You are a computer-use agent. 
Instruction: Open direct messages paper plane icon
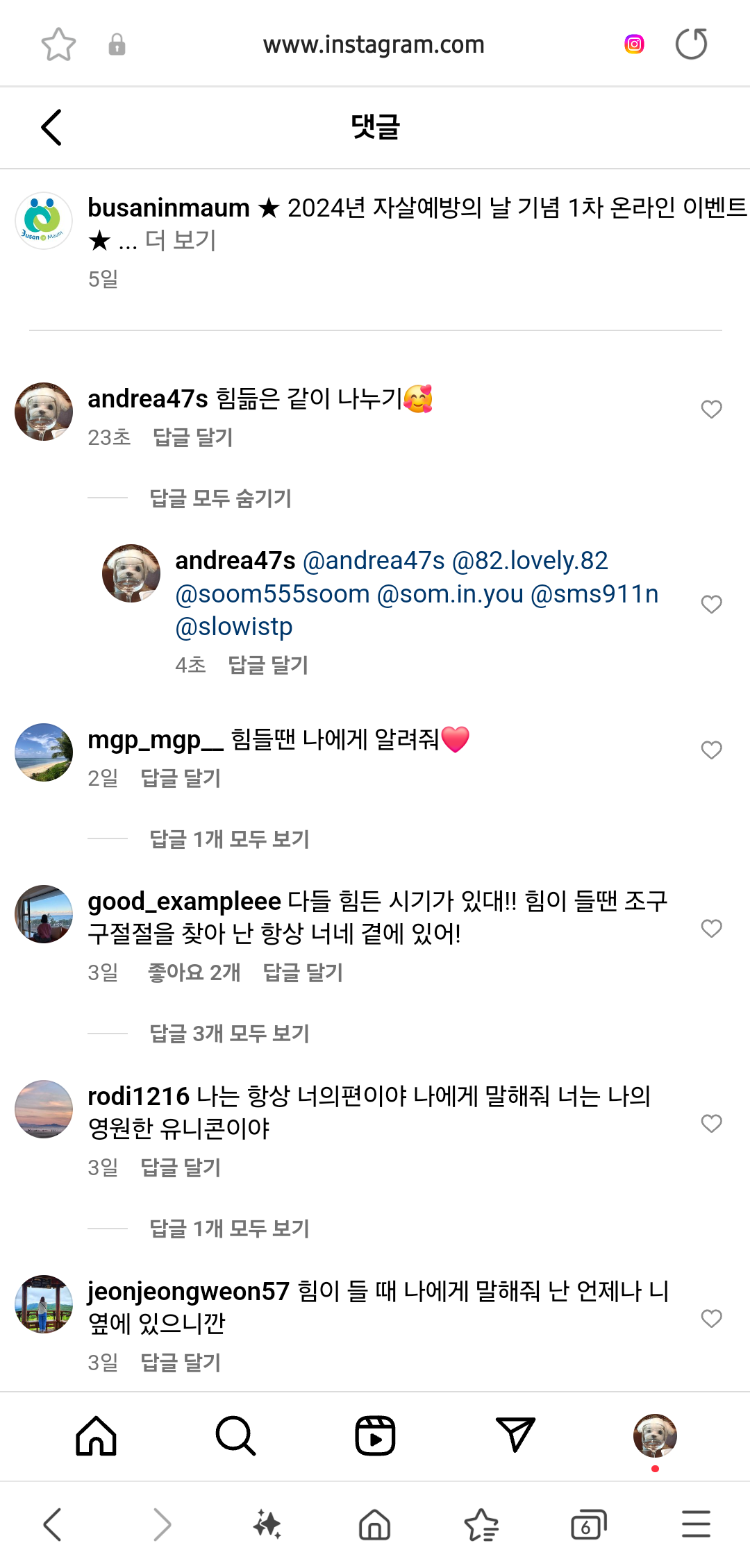click(x=515, y=1435)
